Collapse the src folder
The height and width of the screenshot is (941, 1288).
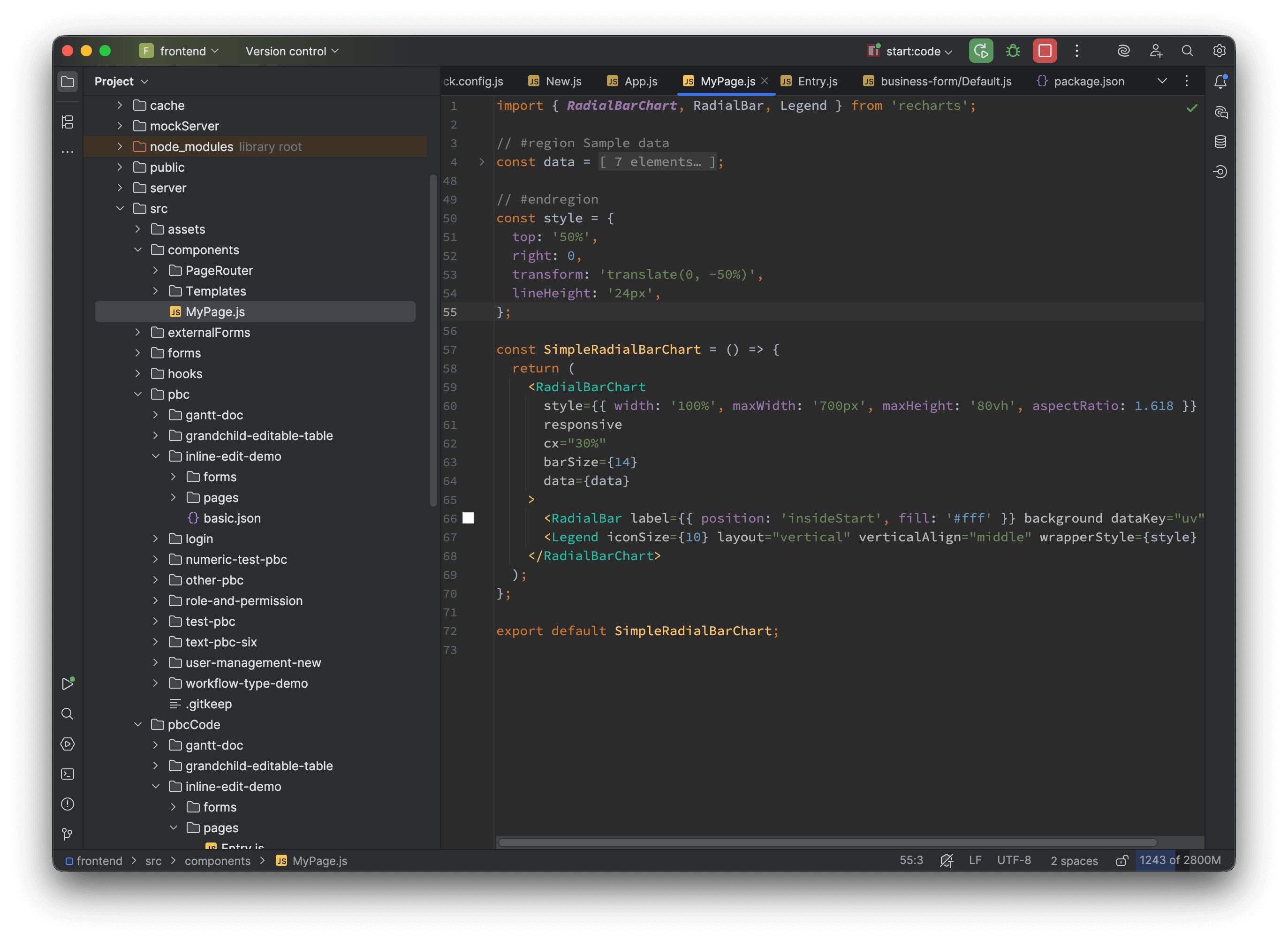(120, 208)
